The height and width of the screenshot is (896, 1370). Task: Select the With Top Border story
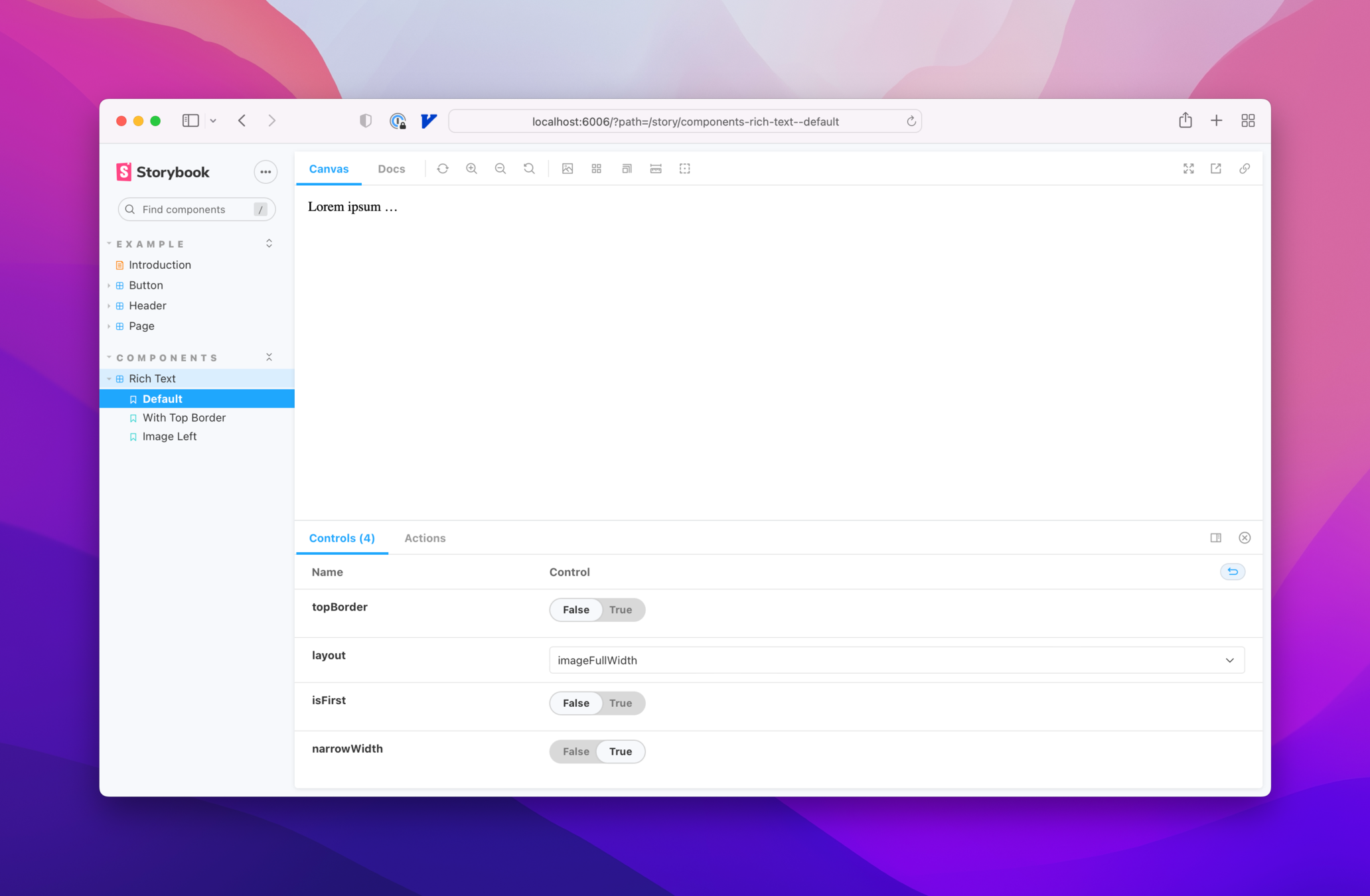pyautogui.click(x=184, y=417)
